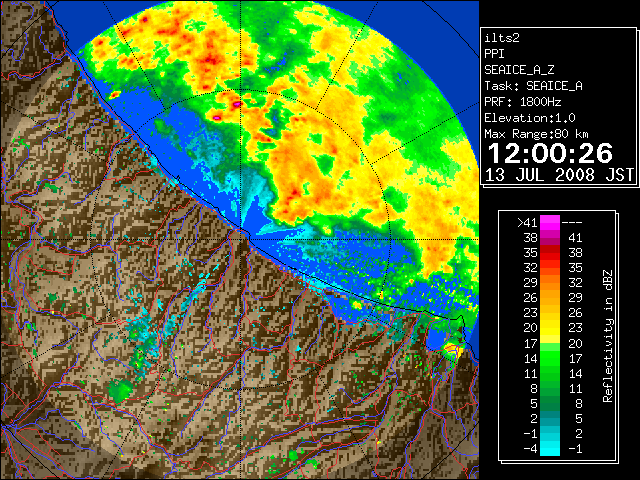Click the 'SEAICE_A_Z' product name
Viewport: 640px width, 480px height.
pyautogui.click(x=519, y=70)
